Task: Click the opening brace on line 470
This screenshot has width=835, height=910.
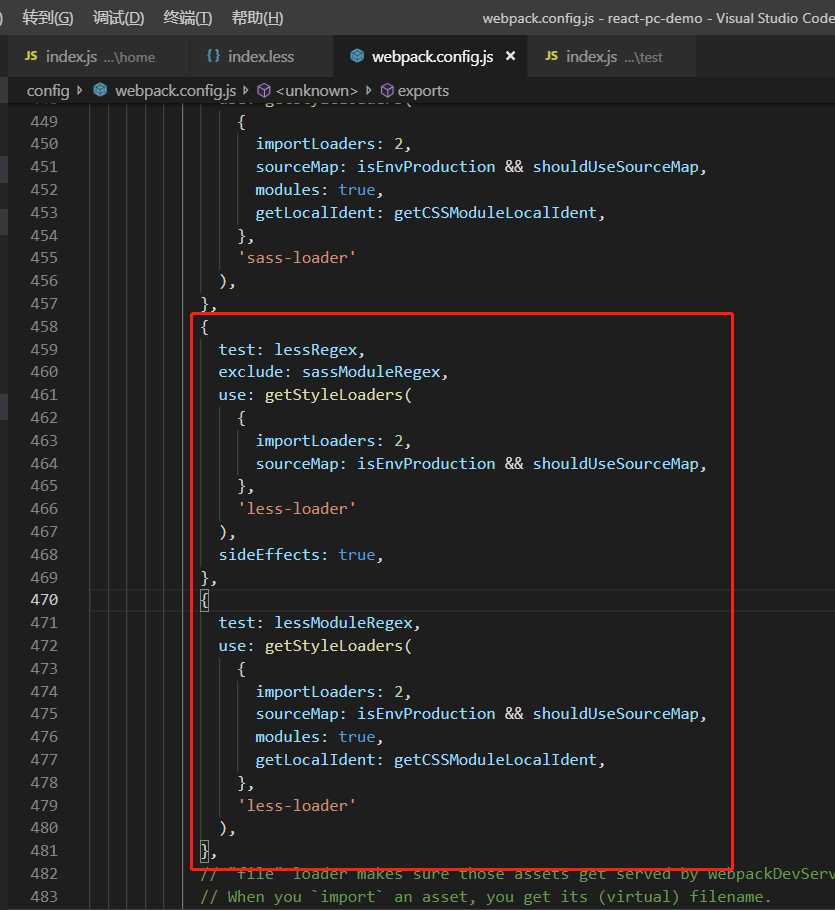Action: pyautogui.click(x=204, y=600)
